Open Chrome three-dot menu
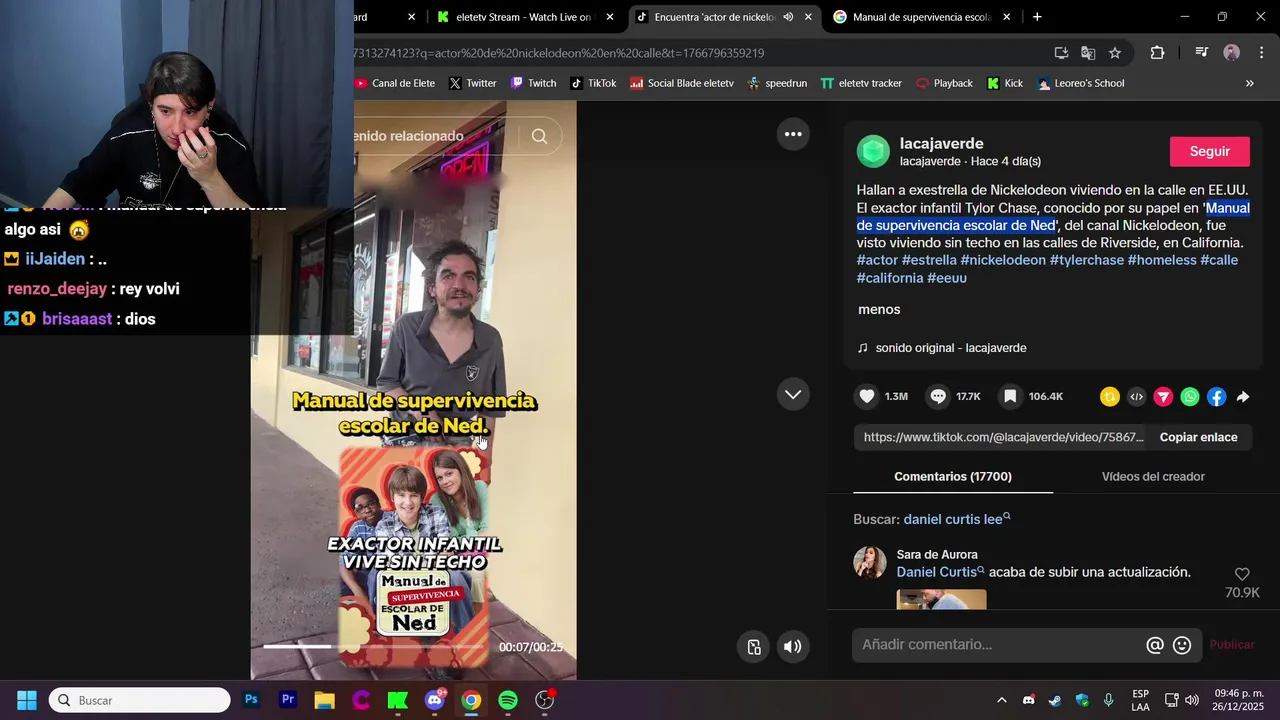This screenshot has width=1280, height=720. click(1261, 53)
